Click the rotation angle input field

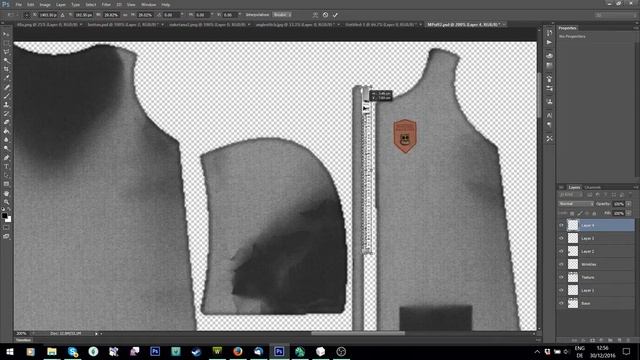coord(170,15)
